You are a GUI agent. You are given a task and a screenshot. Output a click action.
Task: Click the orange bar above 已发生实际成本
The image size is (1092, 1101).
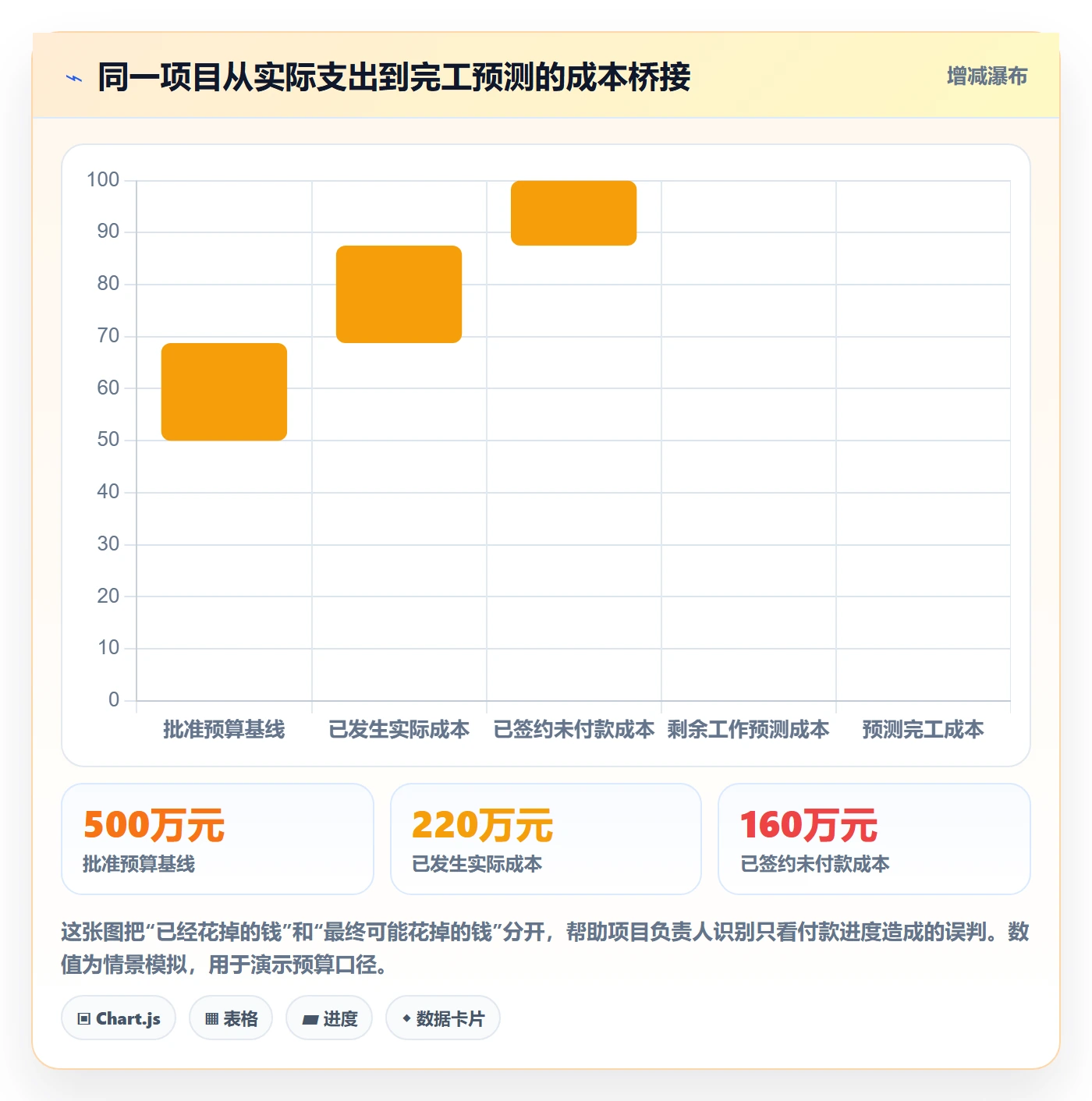pos(399,294)
